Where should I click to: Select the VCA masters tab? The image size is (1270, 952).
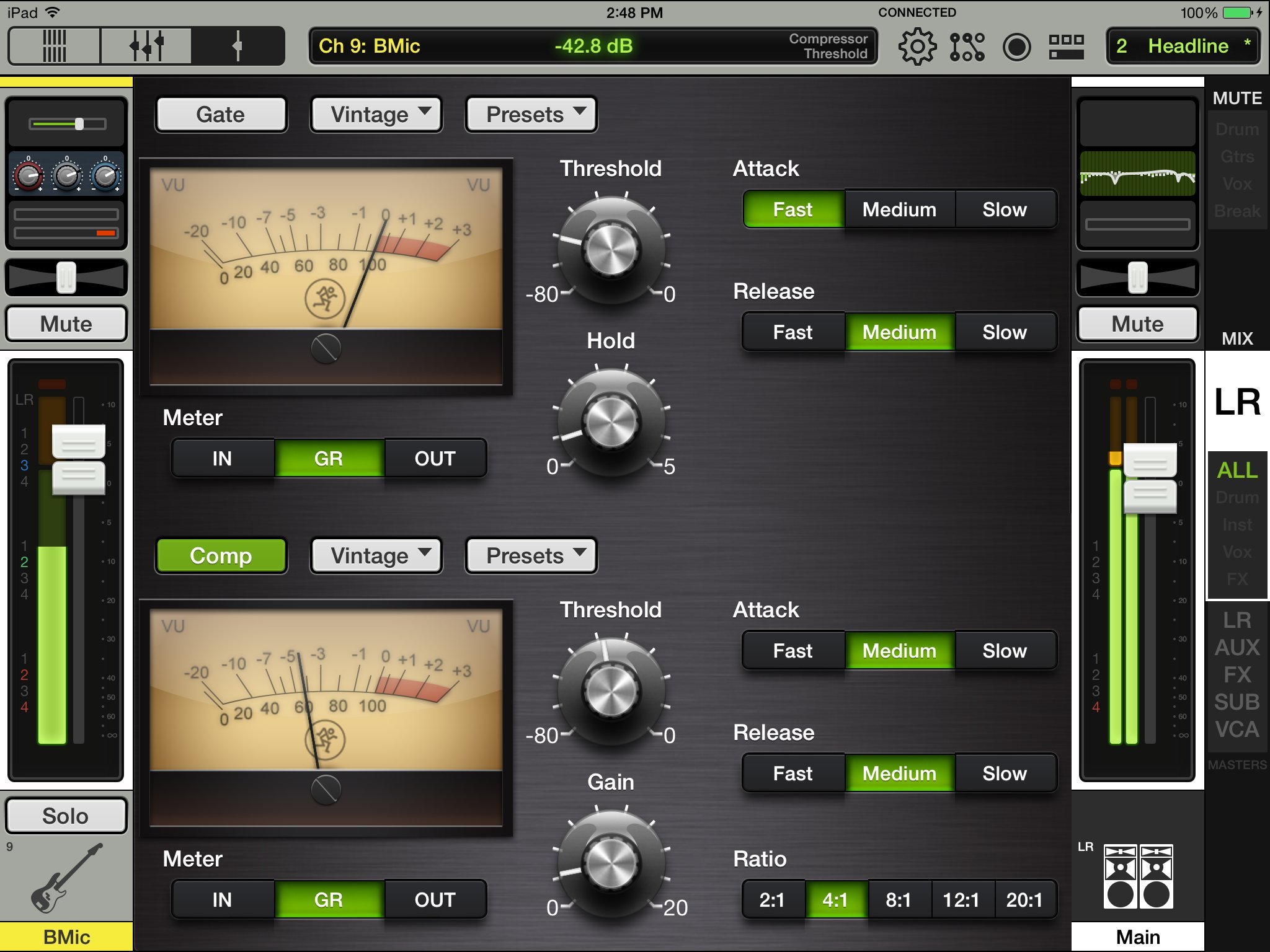pos(1237,729)
